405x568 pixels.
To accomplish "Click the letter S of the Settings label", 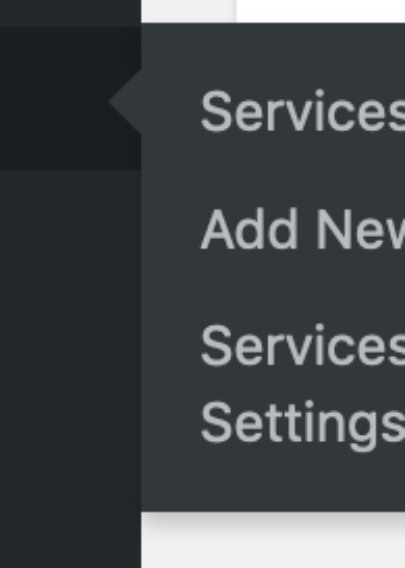I will click(x=216, y=422).
